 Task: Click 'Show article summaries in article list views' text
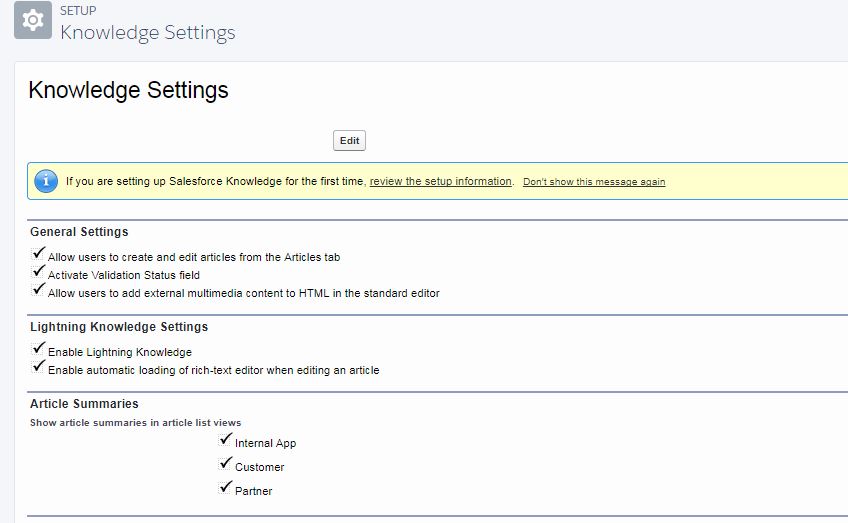[135, 423]
